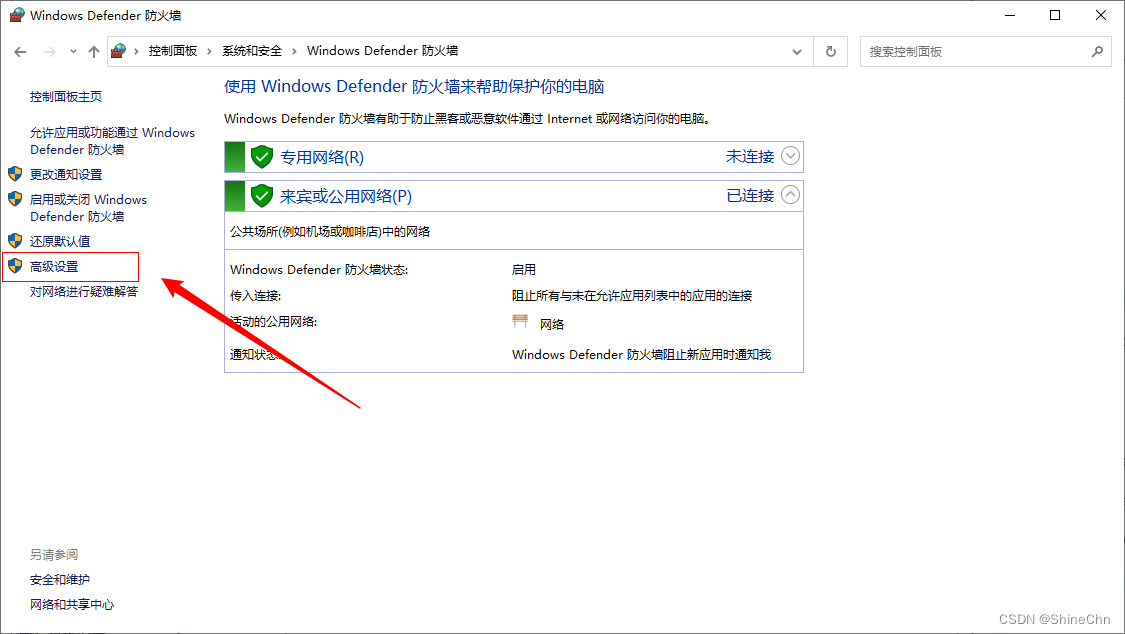This screenshot has width=1125, height=634.
Task: Click the Back navigation arrow
Action: (x=20, y=52)
